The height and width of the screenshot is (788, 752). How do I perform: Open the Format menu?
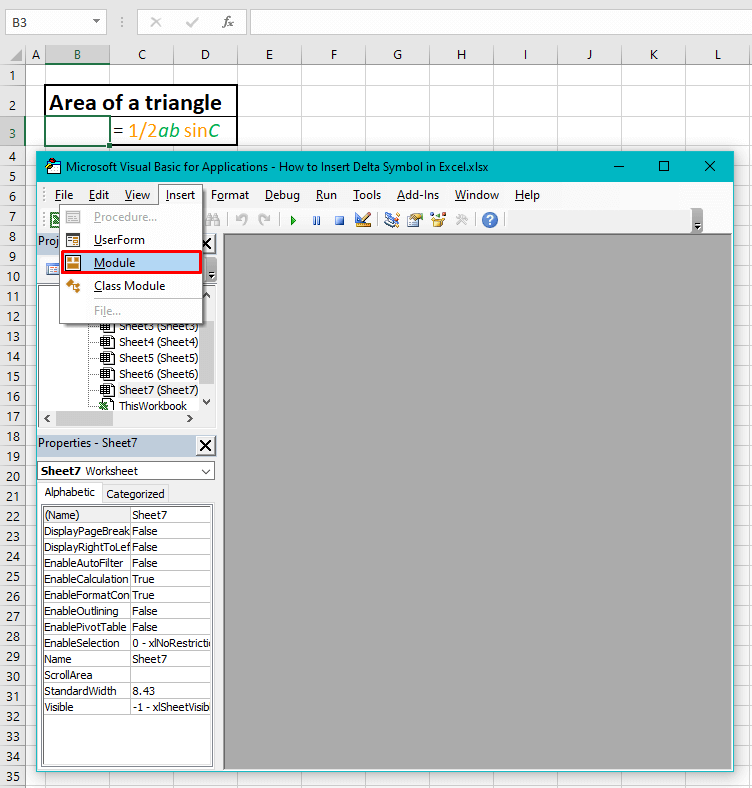230,195
